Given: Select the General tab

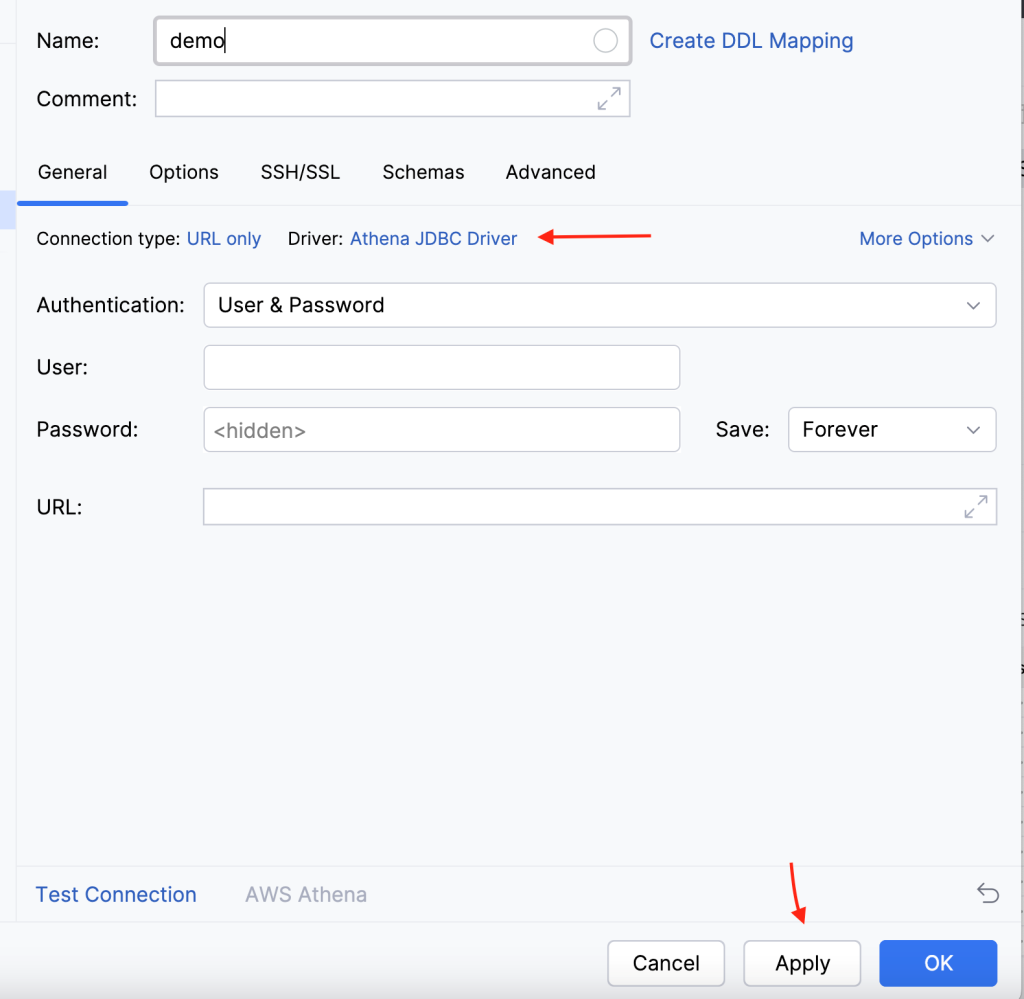Looking at the screenshot, I should [x=72, y=172].
